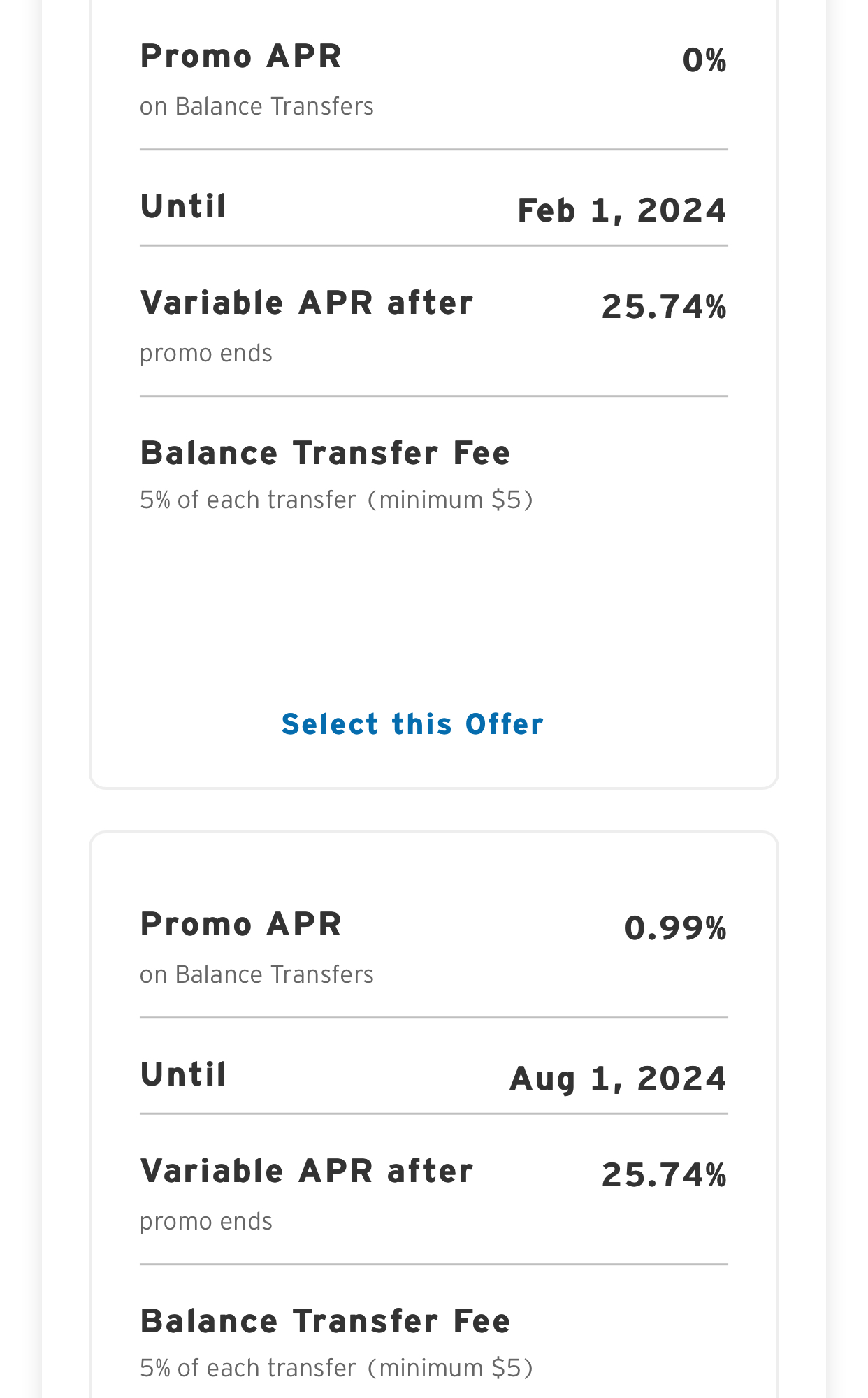Tap 25.74% variable APR in Aug 2024 offer
The image size is (868, 1398).
(665, 1175)
